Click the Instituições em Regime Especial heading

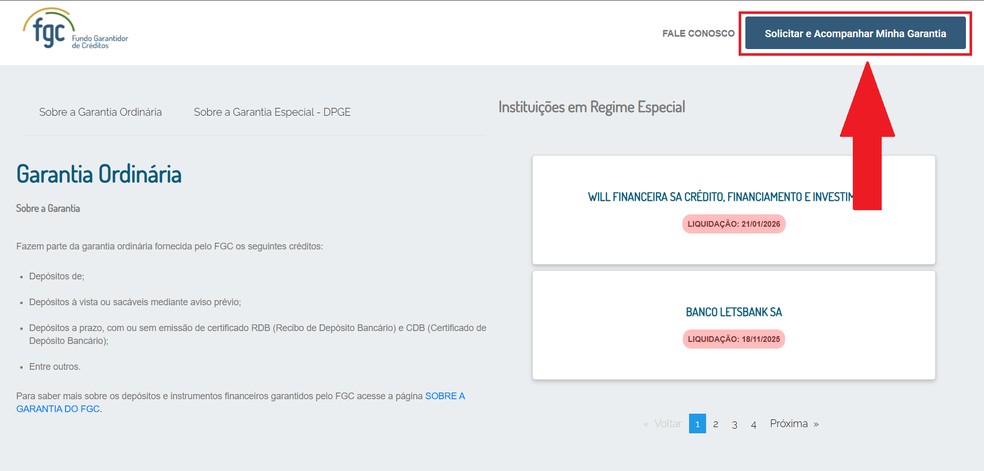(591, 107)
